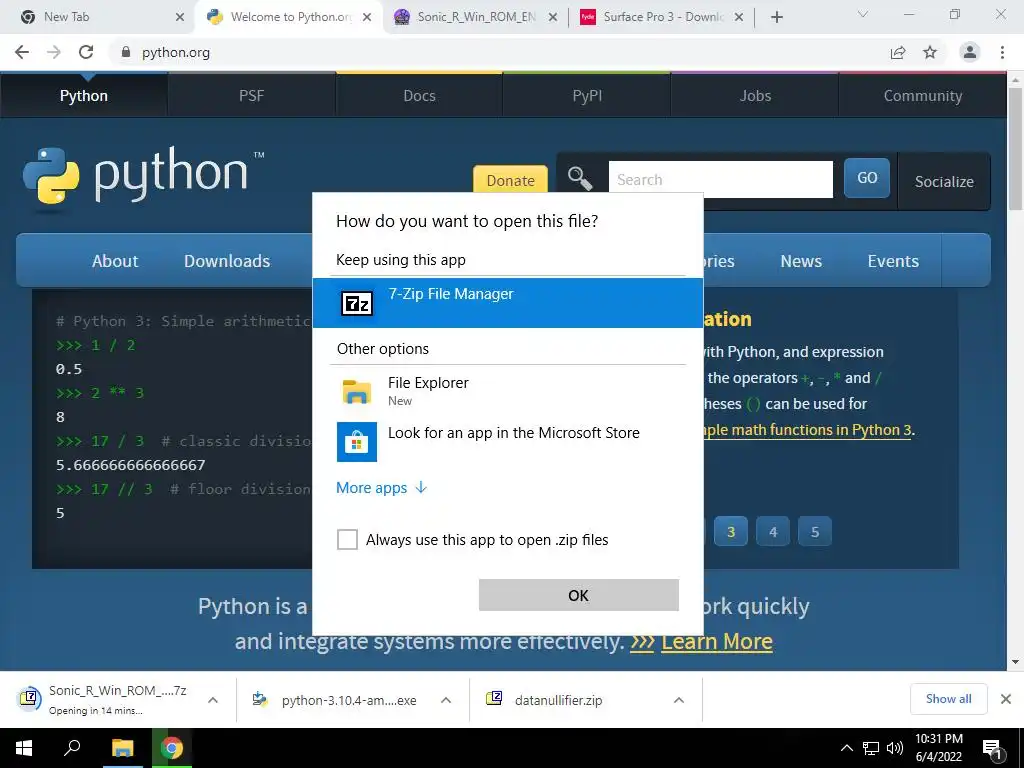Open the PSF top navigation item
Screen dimensions: 1024x768
(251, 95)
